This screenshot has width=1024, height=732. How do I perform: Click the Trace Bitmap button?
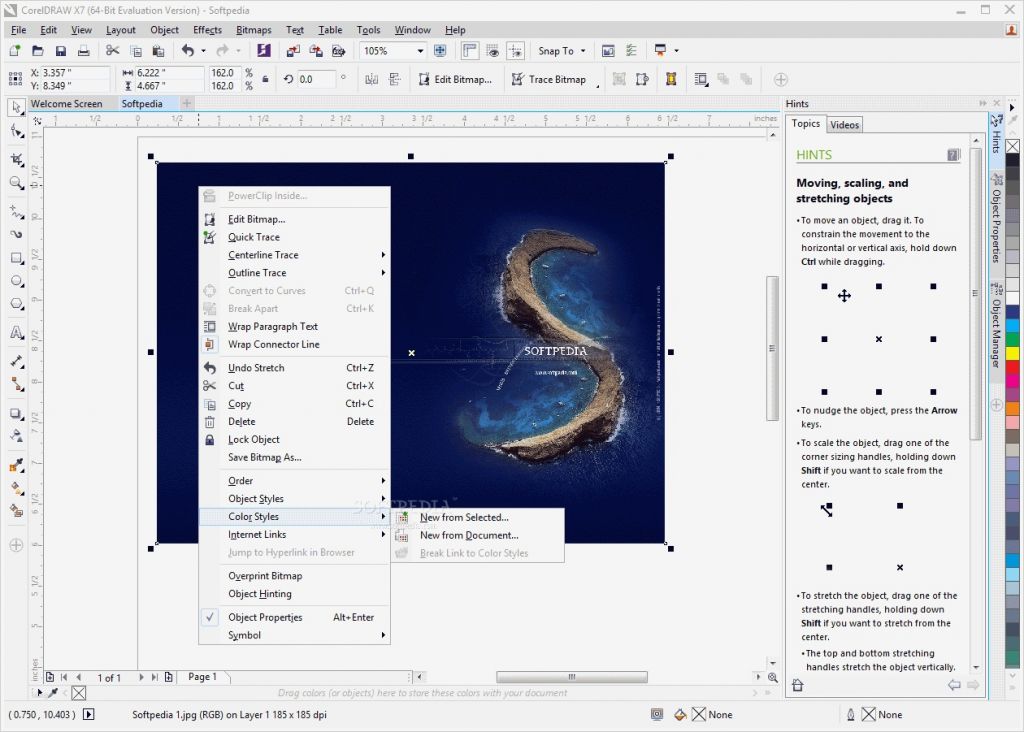pos(548,79)
